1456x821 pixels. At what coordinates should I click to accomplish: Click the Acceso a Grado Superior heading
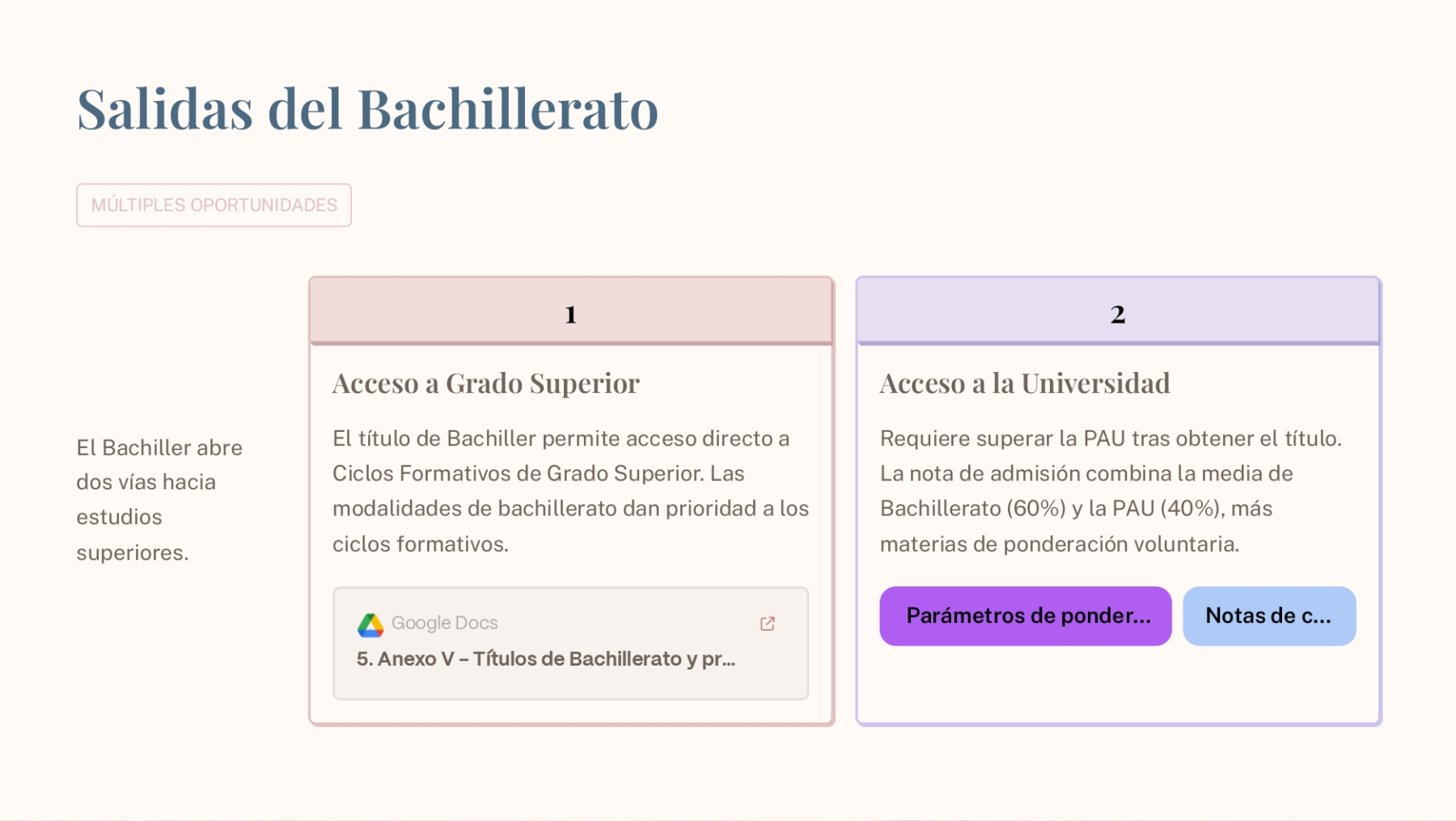coord(486,383)
